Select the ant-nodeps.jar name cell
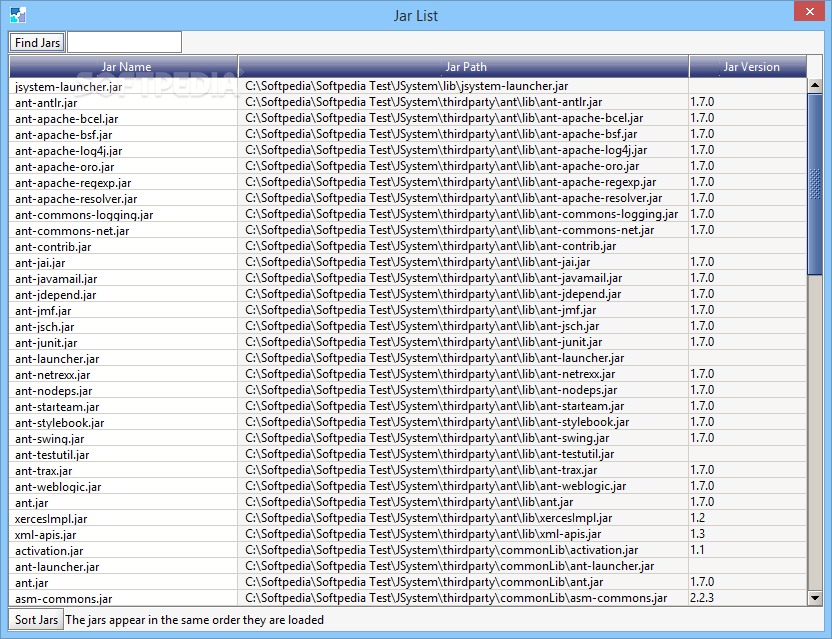This screenshot has width=832, height=639. coord(124,390)
